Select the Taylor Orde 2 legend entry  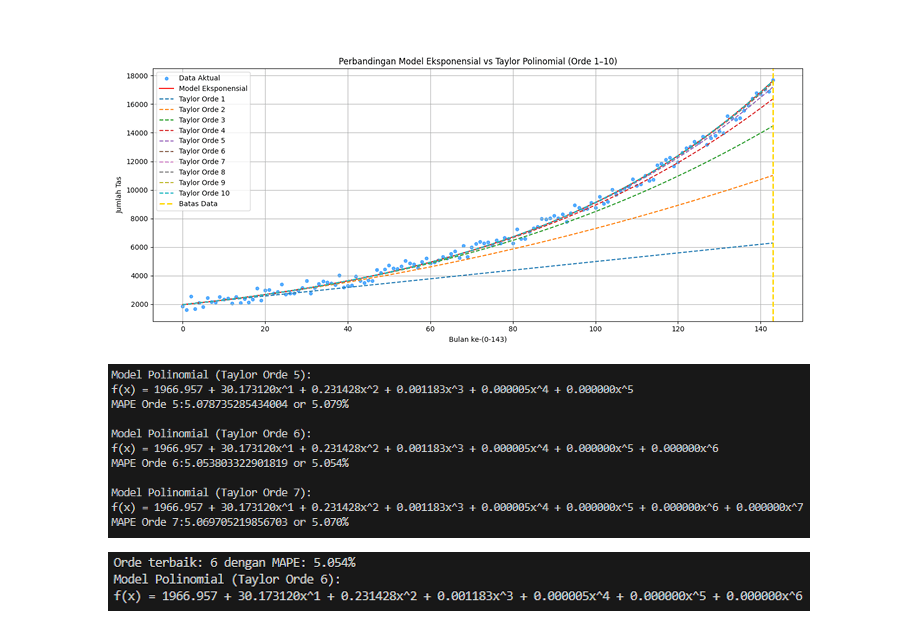tap(192, 110)
